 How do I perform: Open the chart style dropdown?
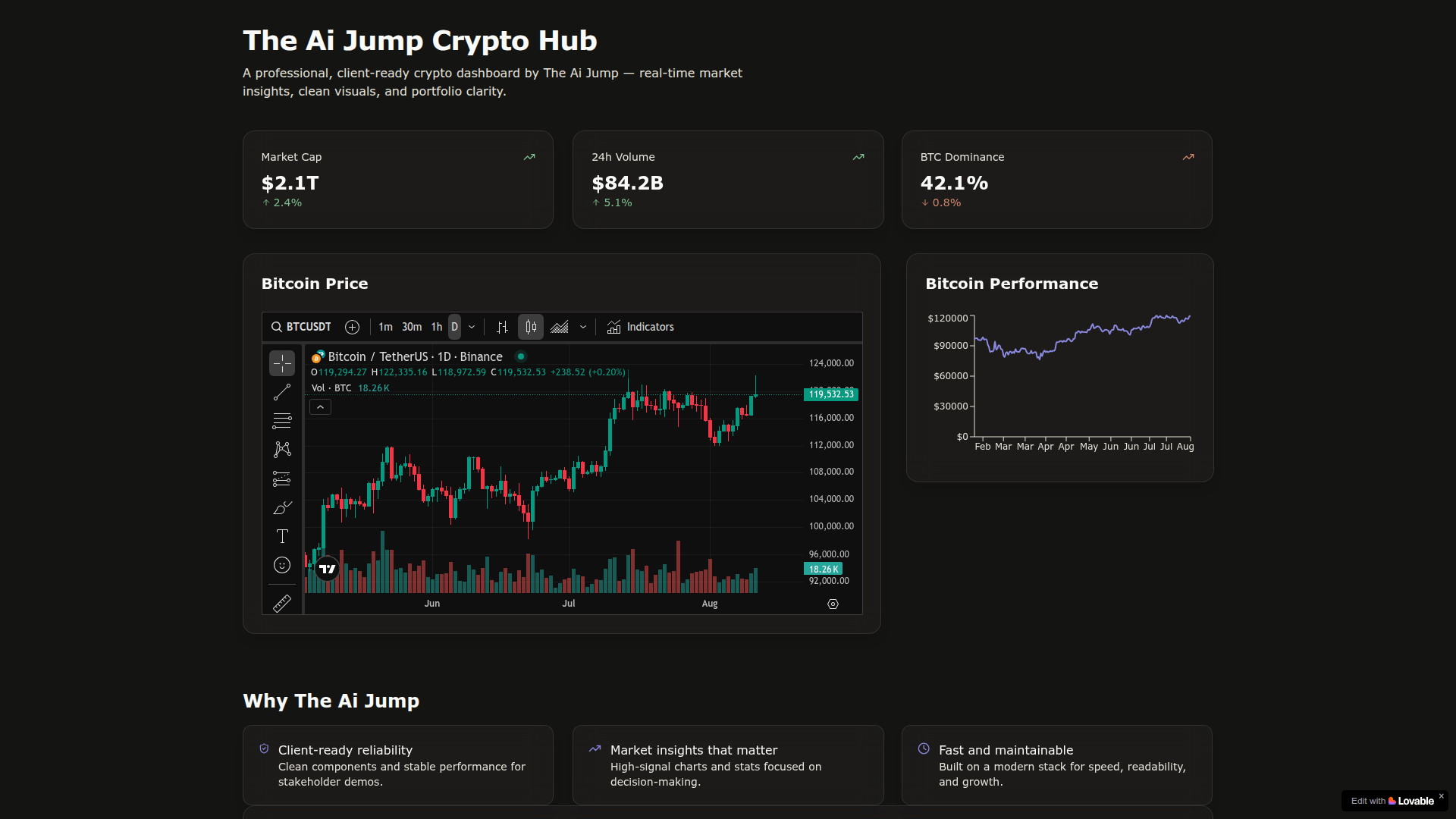pos(583,327)
